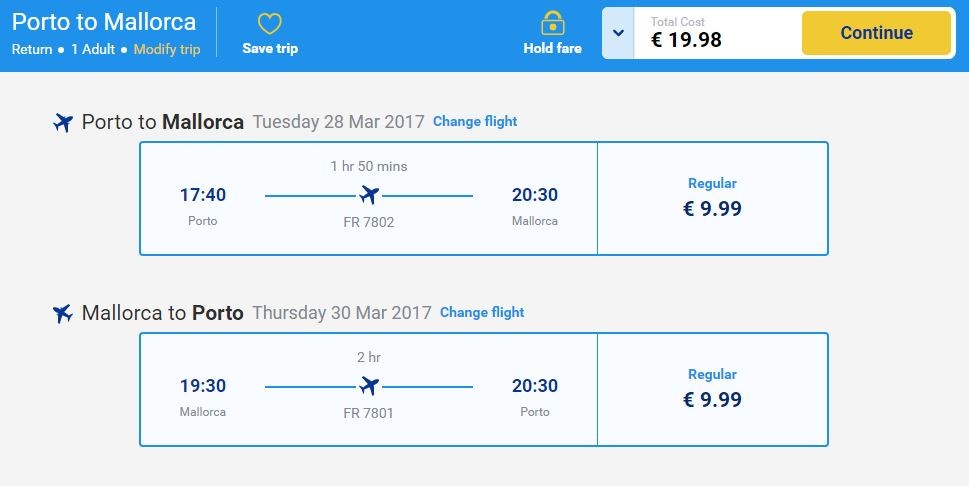Click airplane icon beside Mallorca to Porto heading

point(63,314)
